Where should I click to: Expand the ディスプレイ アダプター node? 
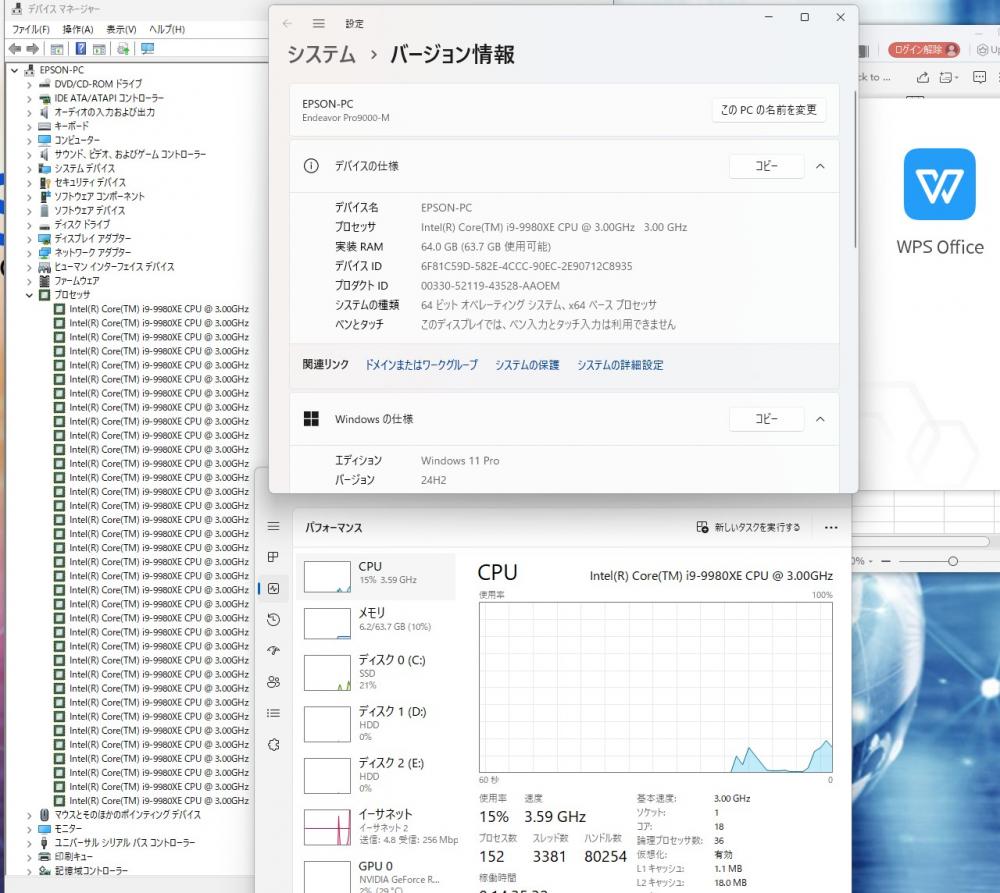pyautogui.click(x=29, y=239)
